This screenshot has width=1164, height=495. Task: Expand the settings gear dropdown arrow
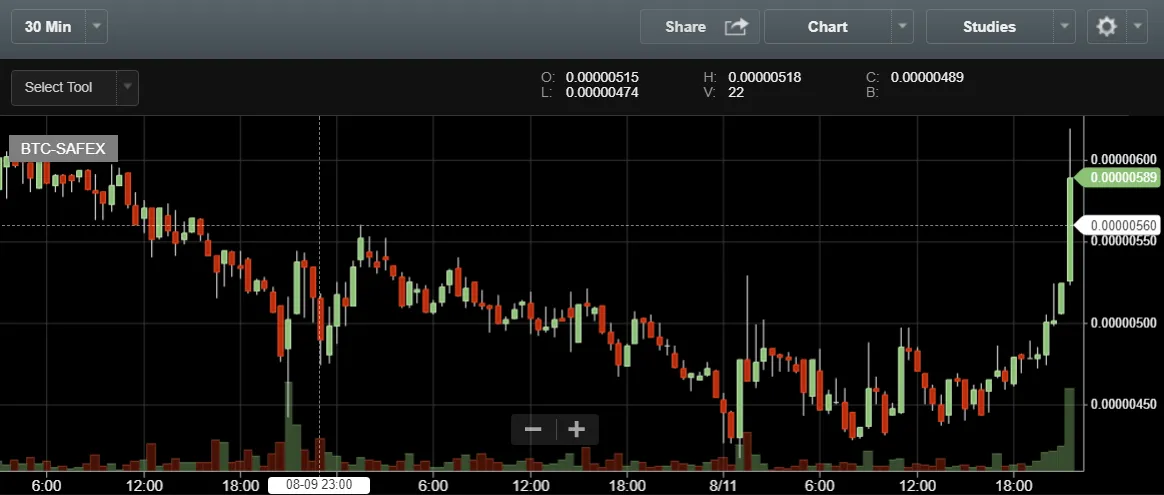1138,27
